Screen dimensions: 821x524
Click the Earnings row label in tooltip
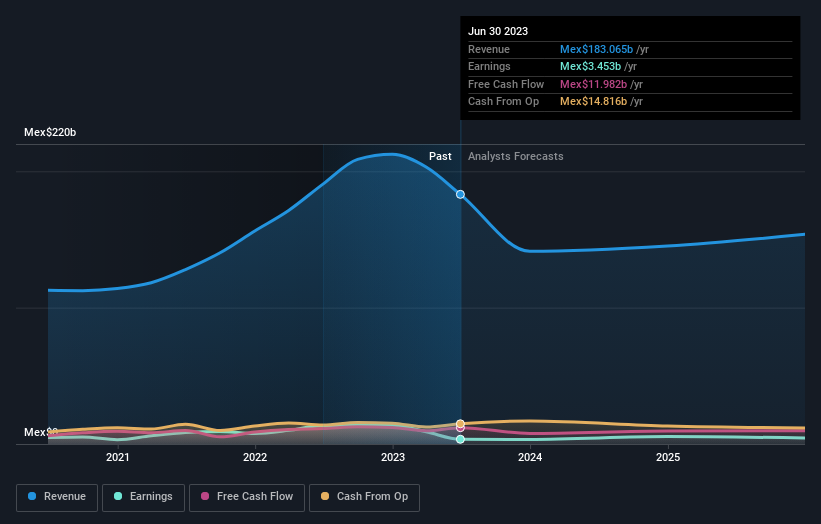point(489,66)
